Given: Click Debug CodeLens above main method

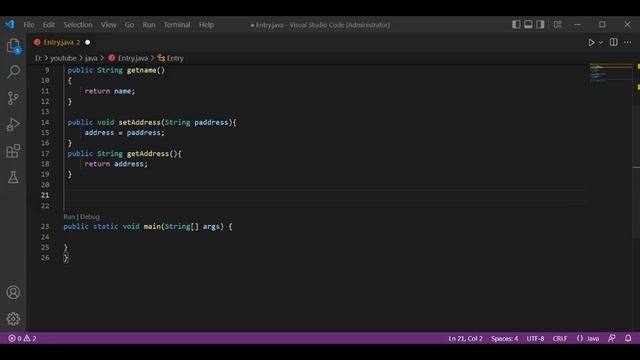Looking at the screenshot, I should coord(90,217).
